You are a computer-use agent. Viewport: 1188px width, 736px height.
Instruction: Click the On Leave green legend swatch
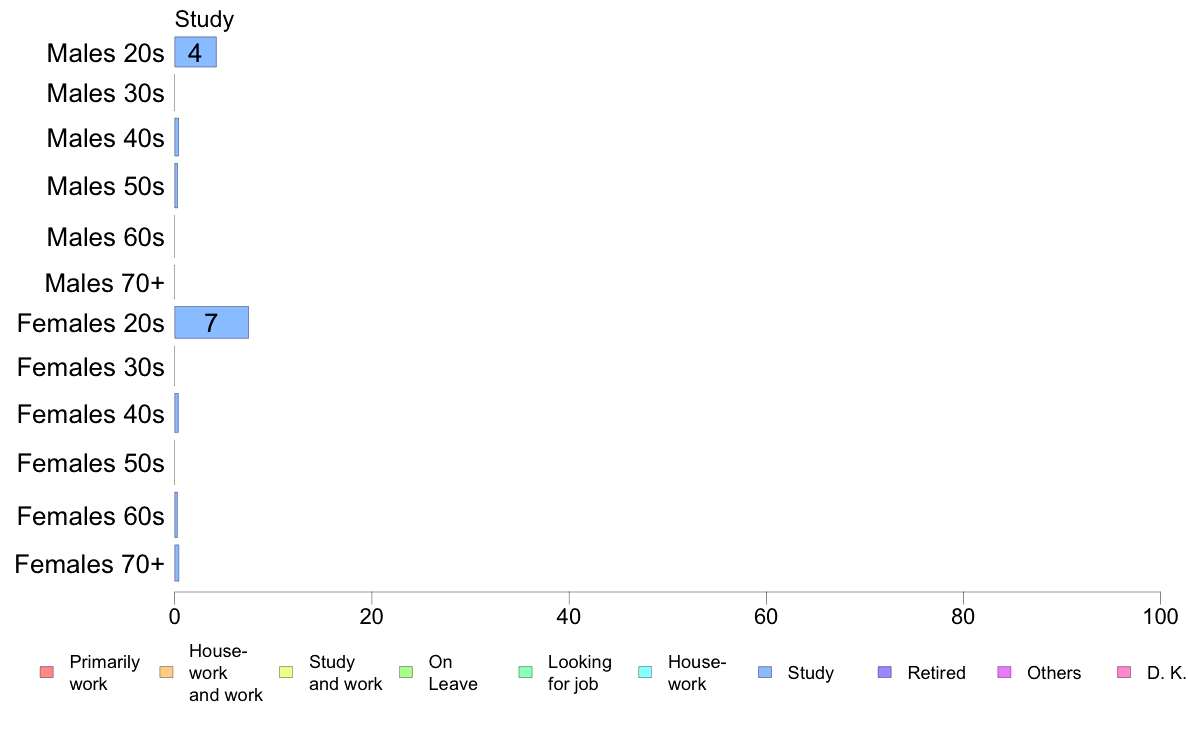pos(406,672)
